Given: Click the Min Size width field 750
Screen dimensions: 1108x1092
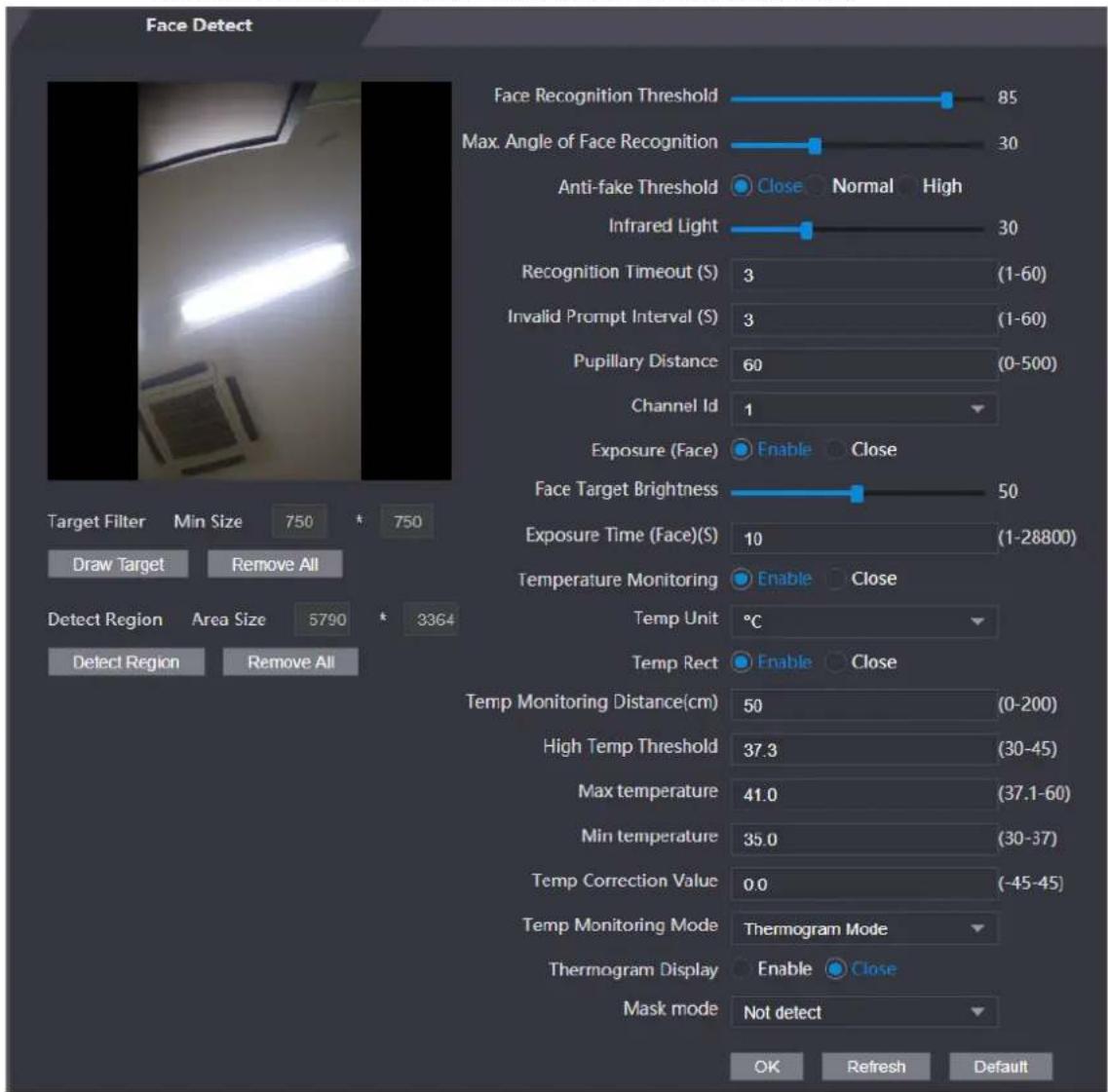Looking at the screenshot, I should (x=299, y=522).
